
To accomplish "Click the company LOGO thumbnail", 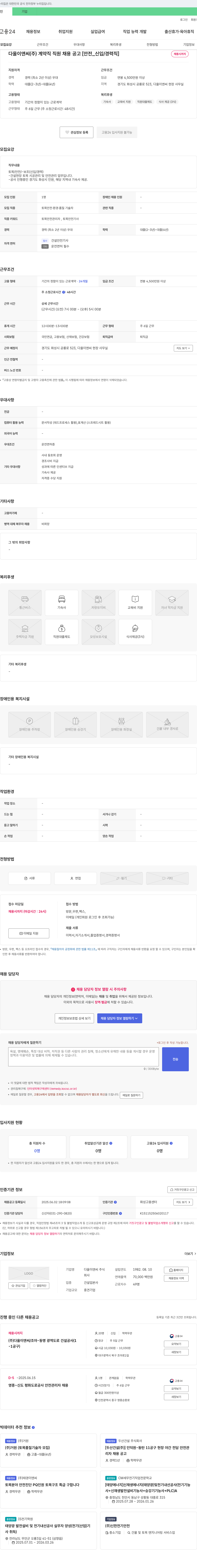I will click(x=29, y=1273).
